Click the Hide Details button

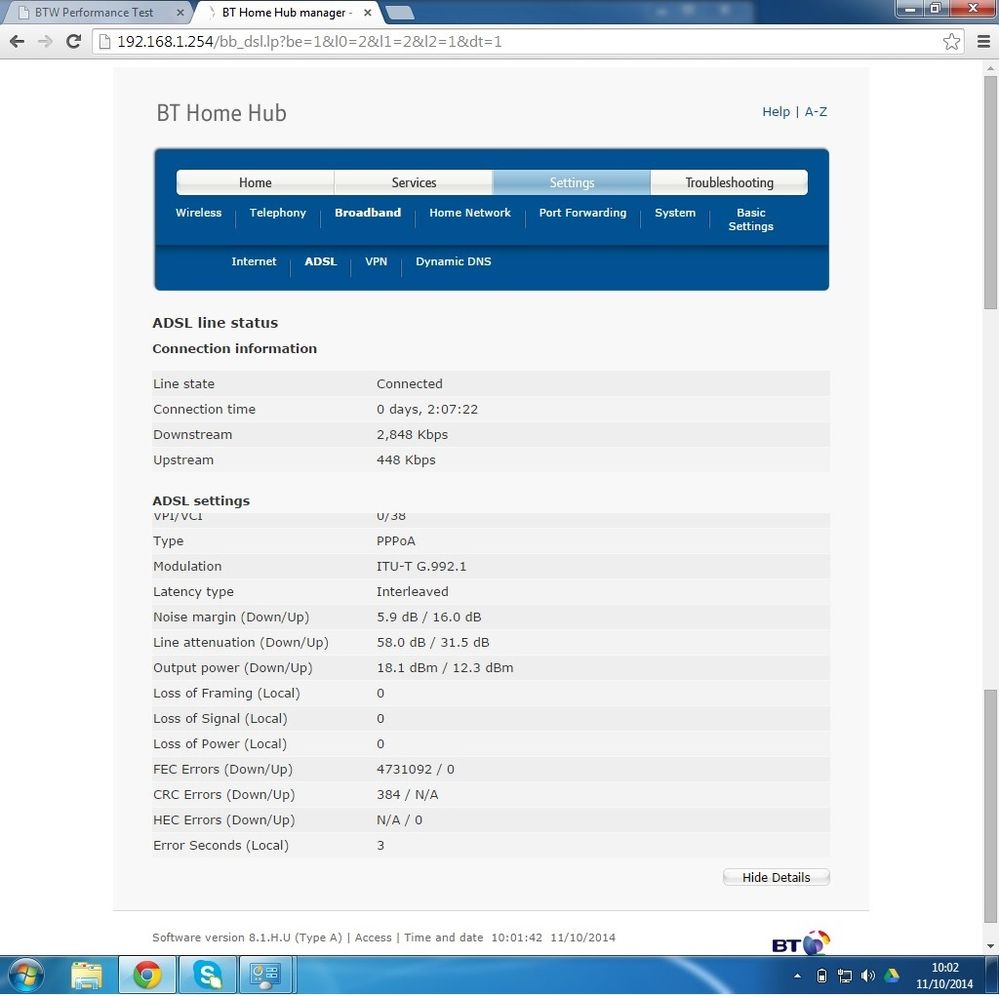click(776, 877)
